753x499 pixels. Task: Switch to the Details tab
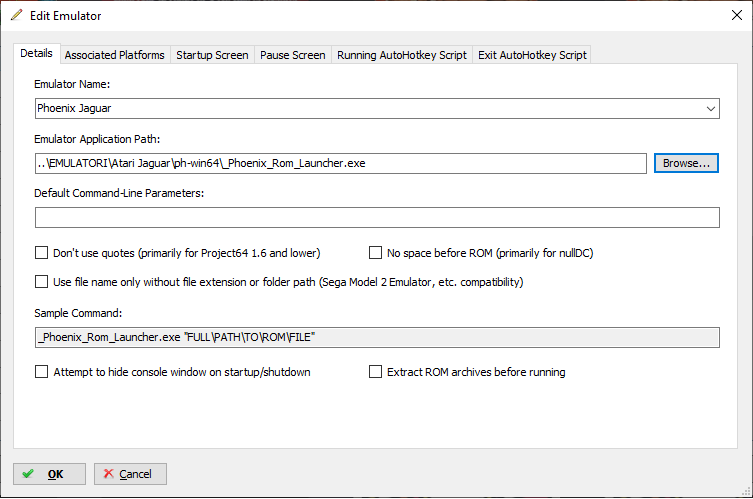click(36, 53)
